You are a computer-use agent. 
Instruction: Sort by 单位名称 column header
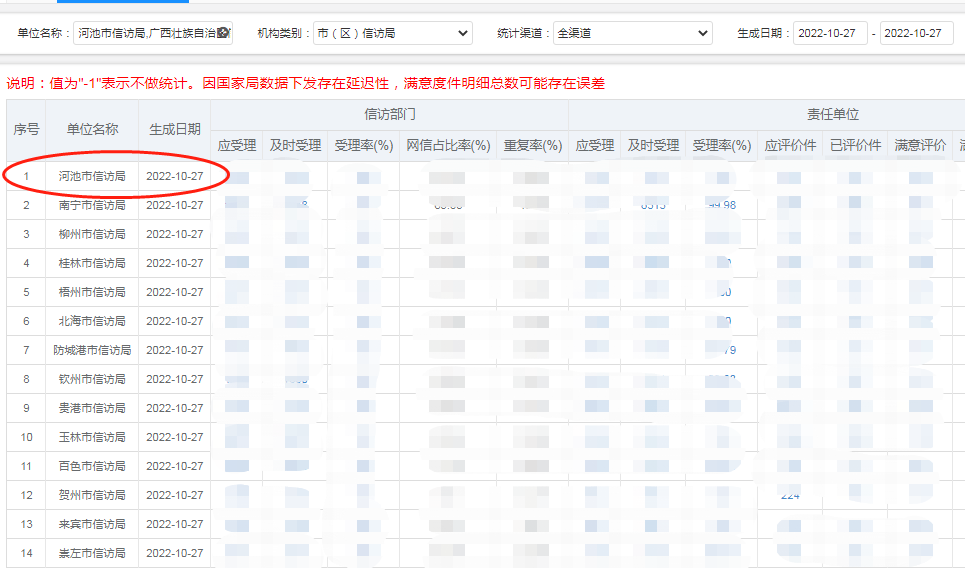coord(92,129)
